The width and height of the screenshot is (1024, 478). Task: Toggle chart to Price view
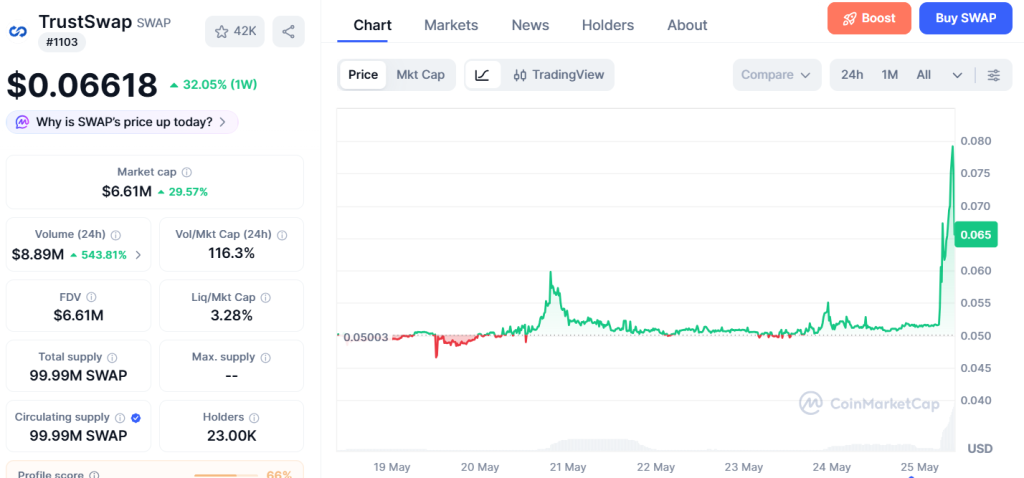pyautogui.click(x=363, y=74)
